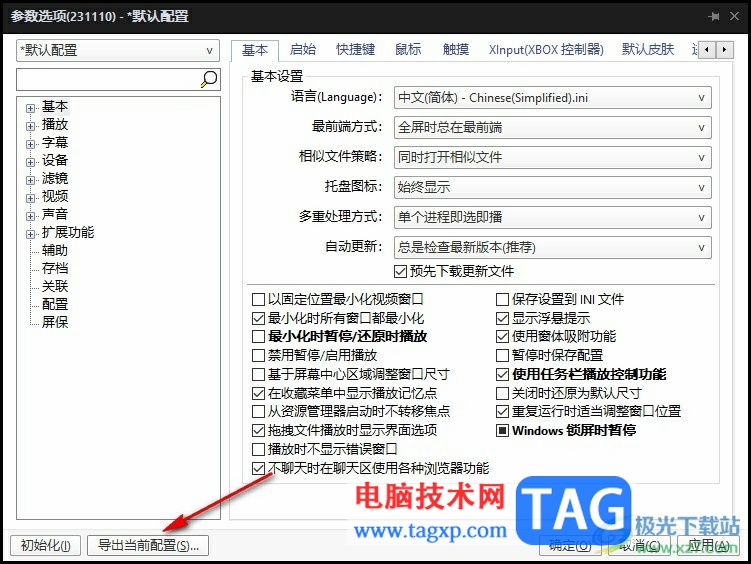Enable 基于屏幕中心区域调整窗口尺寸

click(x=258, y=374)
